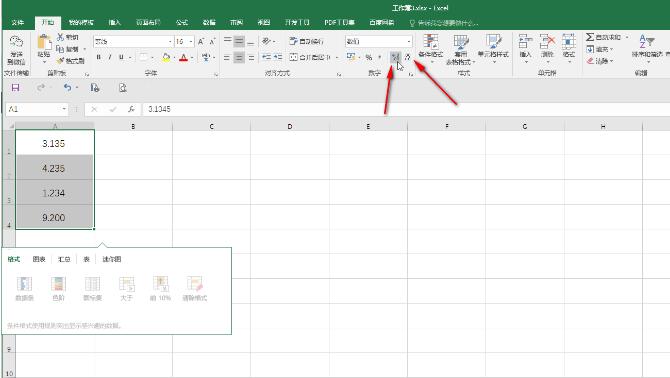
Task: Click the Wrap Text button
Action: tap(306, 41)
